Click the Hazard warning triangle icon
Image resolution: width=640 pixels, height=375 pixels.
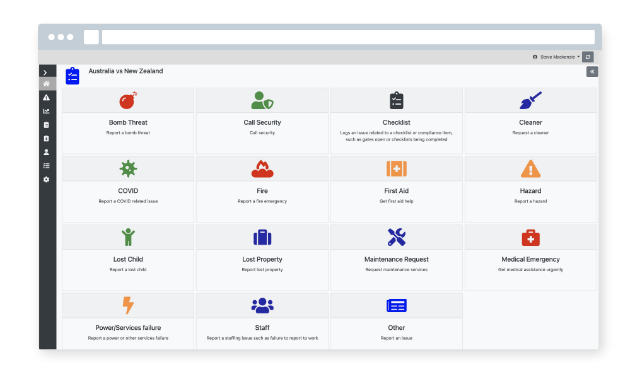[530, 169]
